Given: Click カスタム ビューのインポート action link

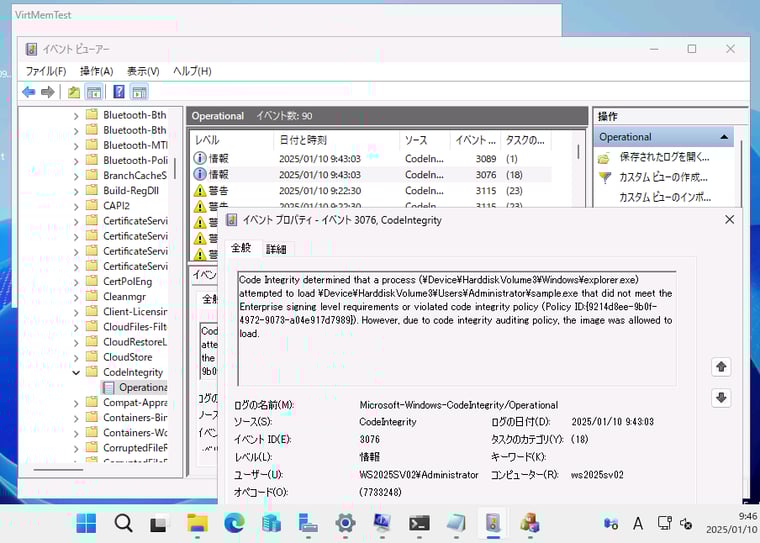Looking at the screenshot, I should click(x=665, y=197).
